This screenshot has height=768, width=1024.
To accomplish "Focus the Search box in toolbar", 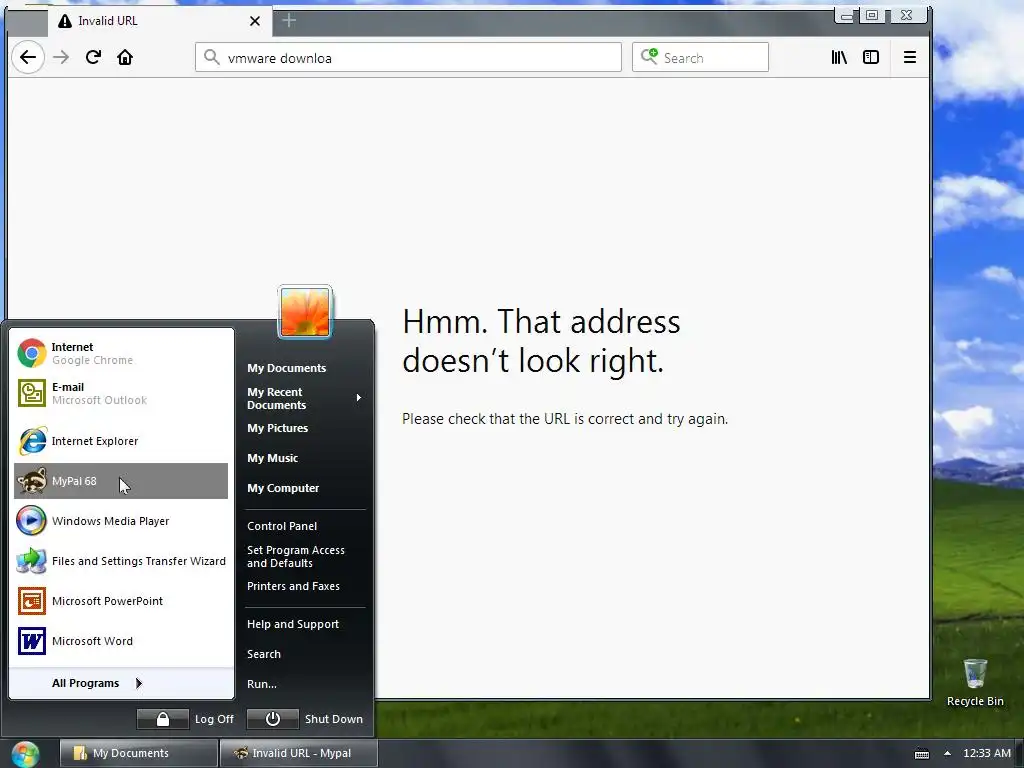I will click(x=700, y=57).
